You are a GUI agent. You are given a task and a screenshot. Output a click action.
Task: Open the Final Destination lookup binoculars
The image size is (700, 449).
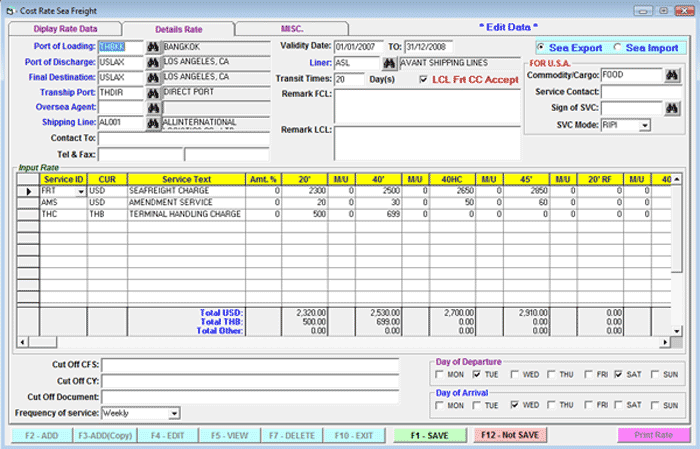[153, 78]
